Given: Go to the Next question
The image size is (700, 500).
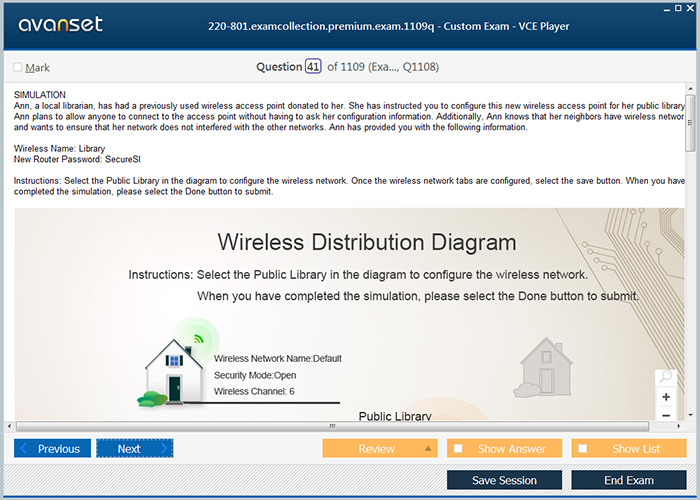Looking at the screenshot, I should click(x=134, y=449).
